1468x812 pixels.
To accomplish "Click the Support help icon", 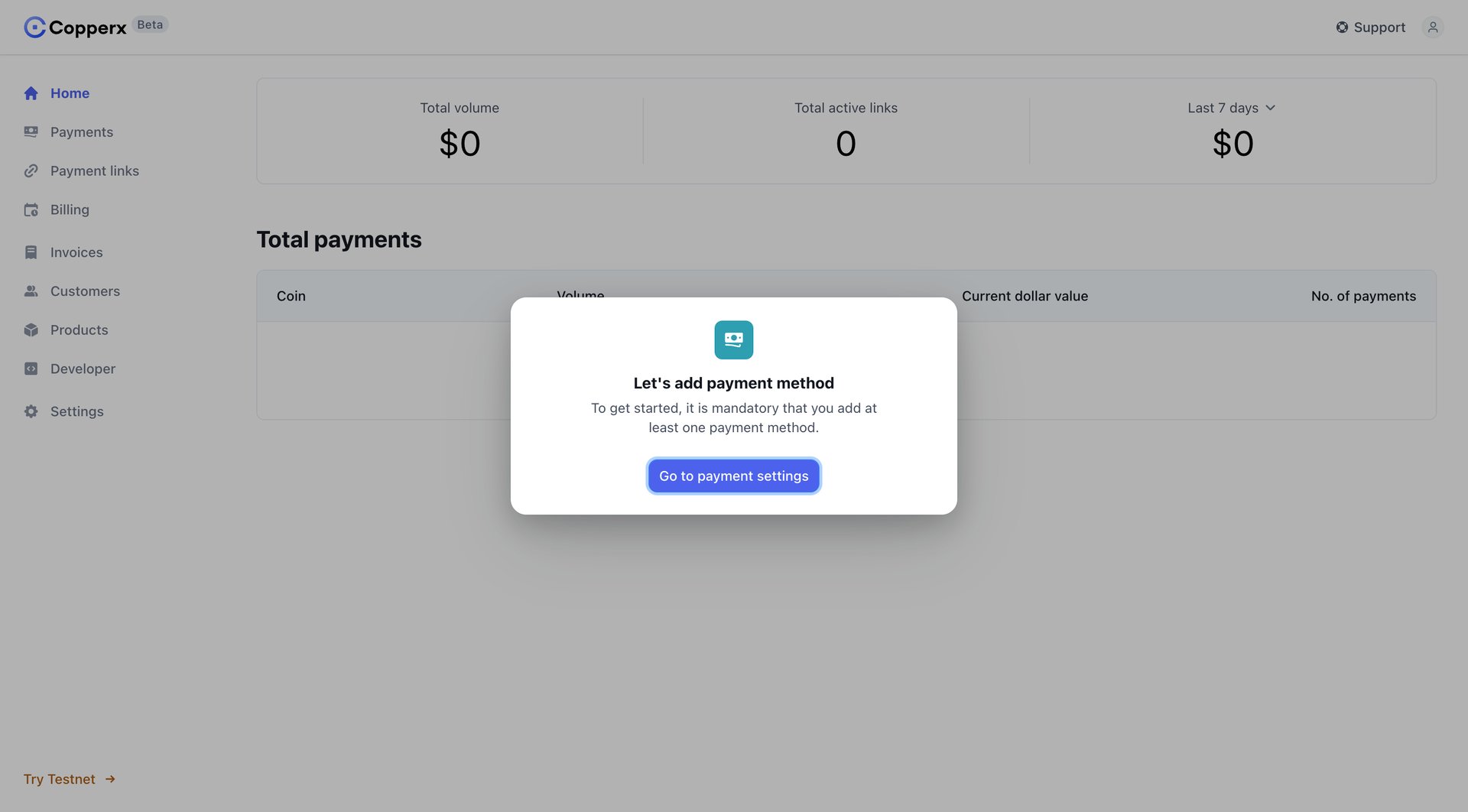I will [x=1342, y=27].
